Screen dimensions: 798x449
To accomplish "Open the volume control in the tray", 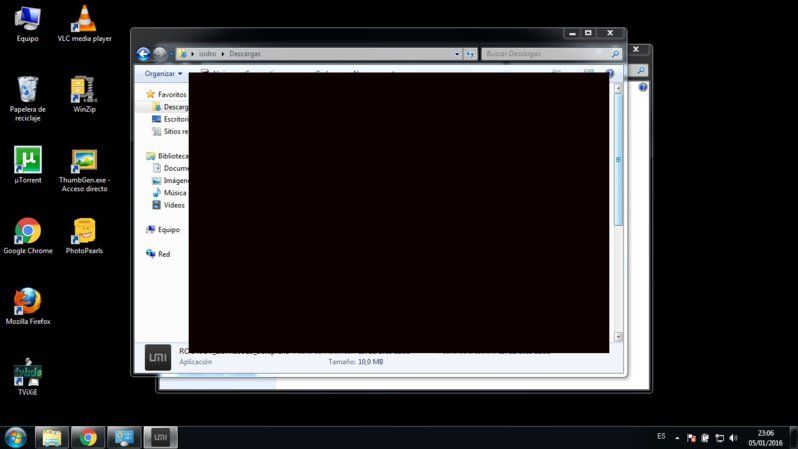I will coord(733,438).
